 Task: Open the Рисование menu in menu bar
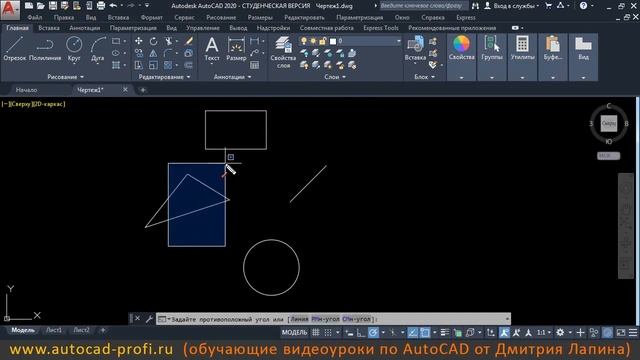click(221, 18)
